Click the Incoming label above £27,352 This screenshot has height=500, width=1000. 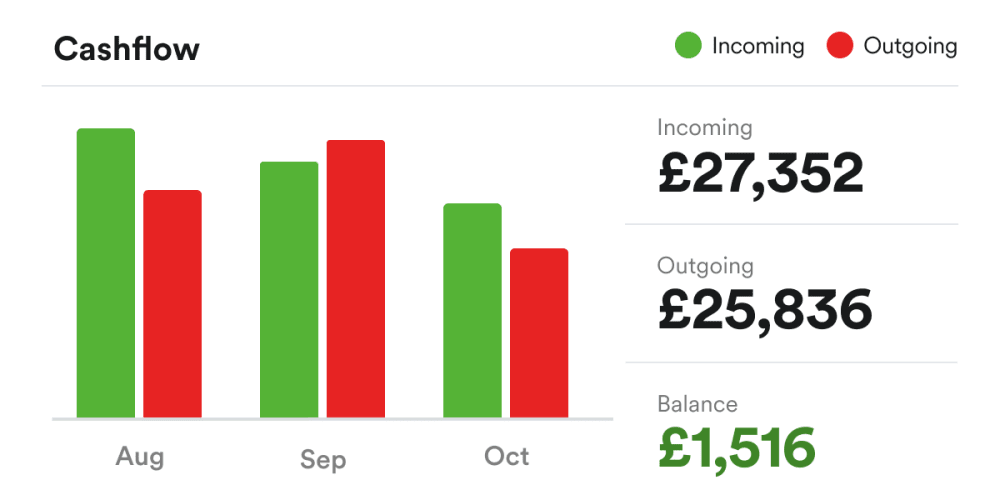click(x=704, y=128)
